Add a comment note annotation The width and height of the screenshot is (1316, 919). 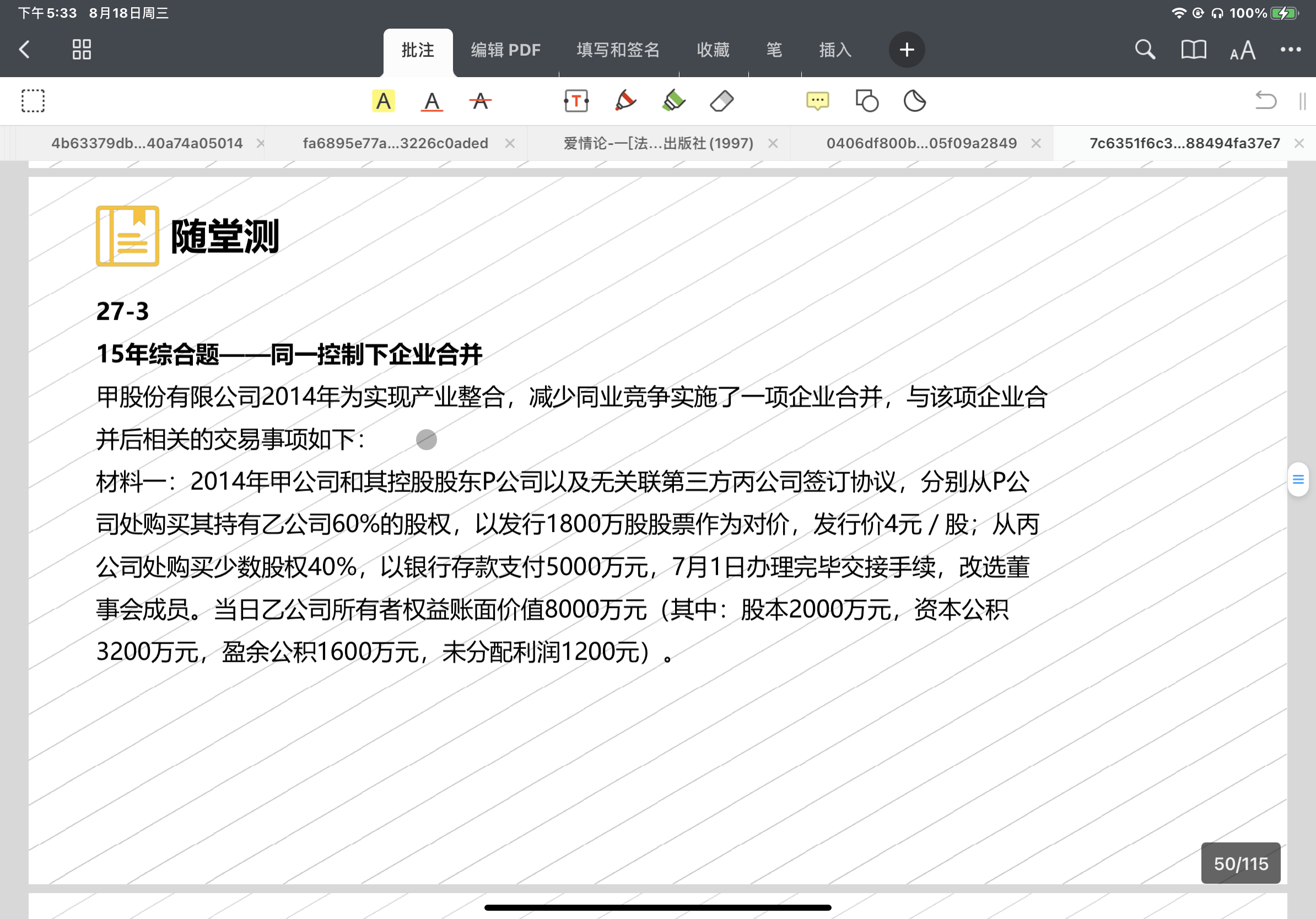click(817, 101)
